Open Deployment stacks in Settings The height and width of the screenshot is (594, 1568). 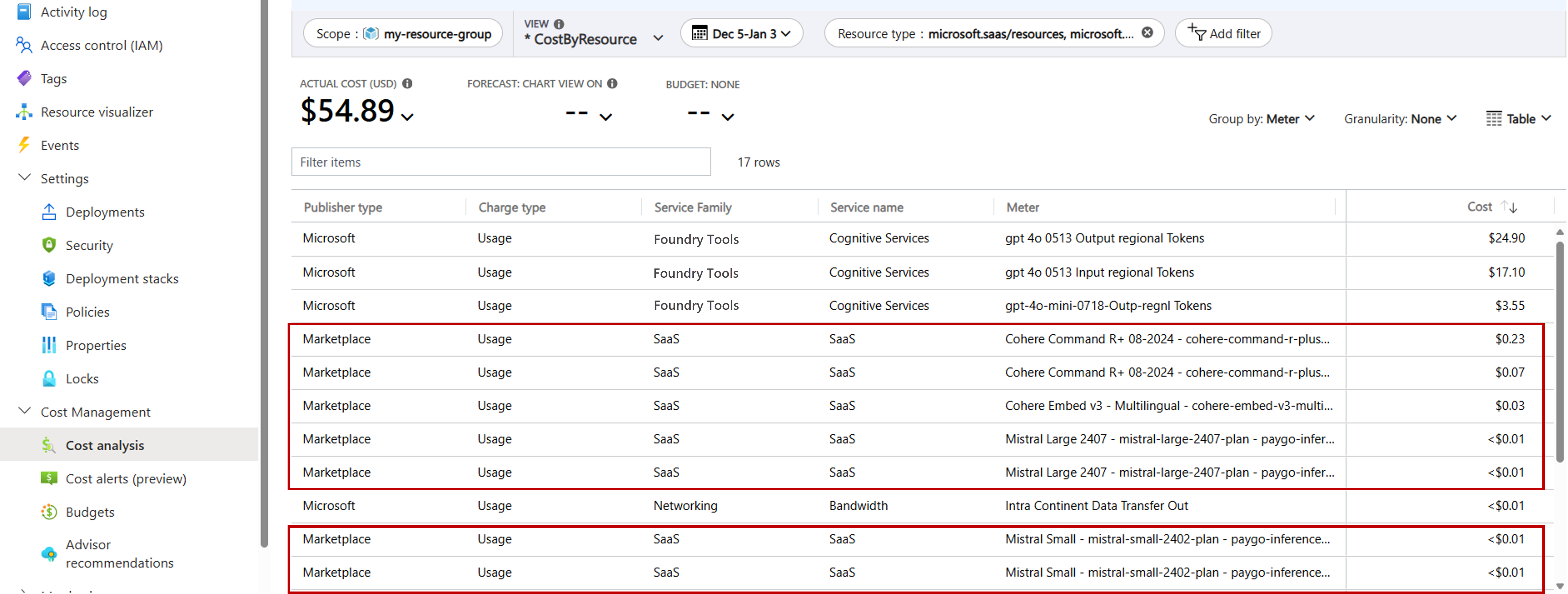point(122,278)
